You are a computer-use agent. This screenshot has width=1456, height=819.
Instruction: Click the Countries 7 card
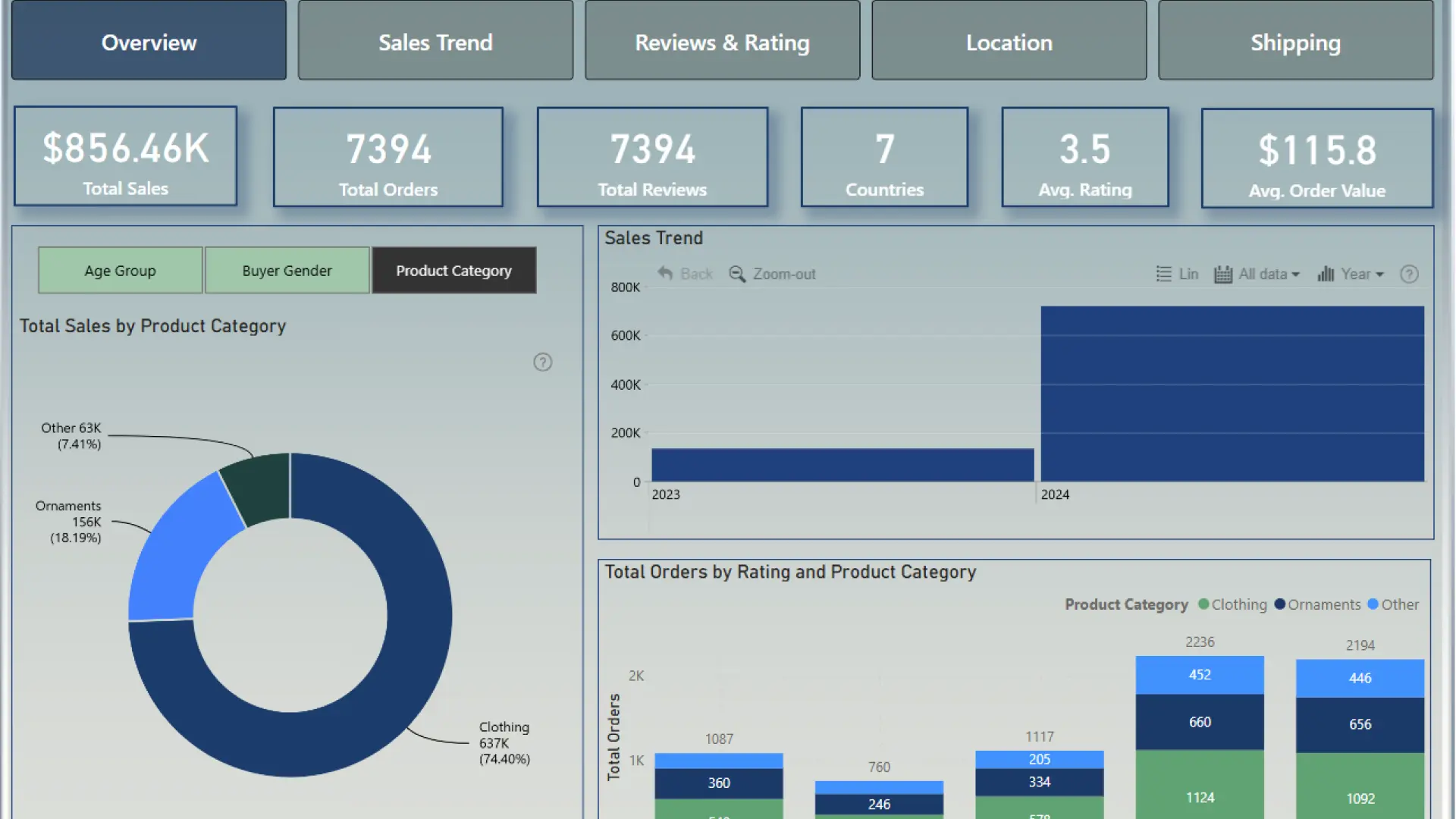[884, 157]
